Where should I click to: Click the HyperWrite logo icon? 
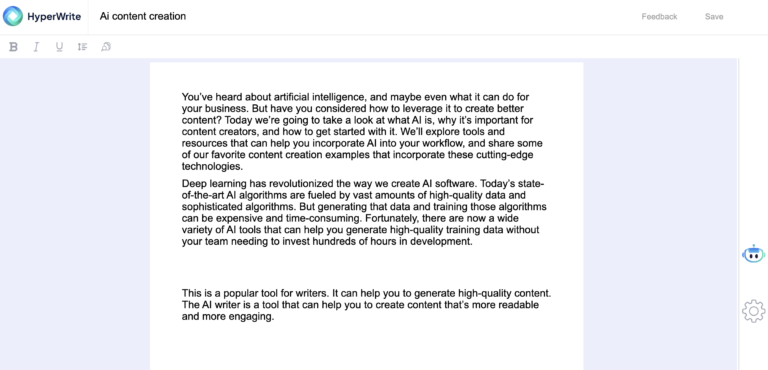(x=13, y=16)
